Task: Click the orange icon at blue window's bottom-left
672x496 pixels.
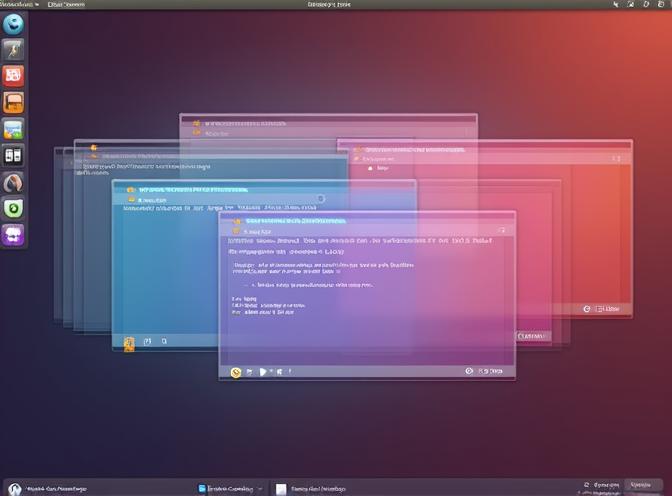Action: (x=129, y=343)
